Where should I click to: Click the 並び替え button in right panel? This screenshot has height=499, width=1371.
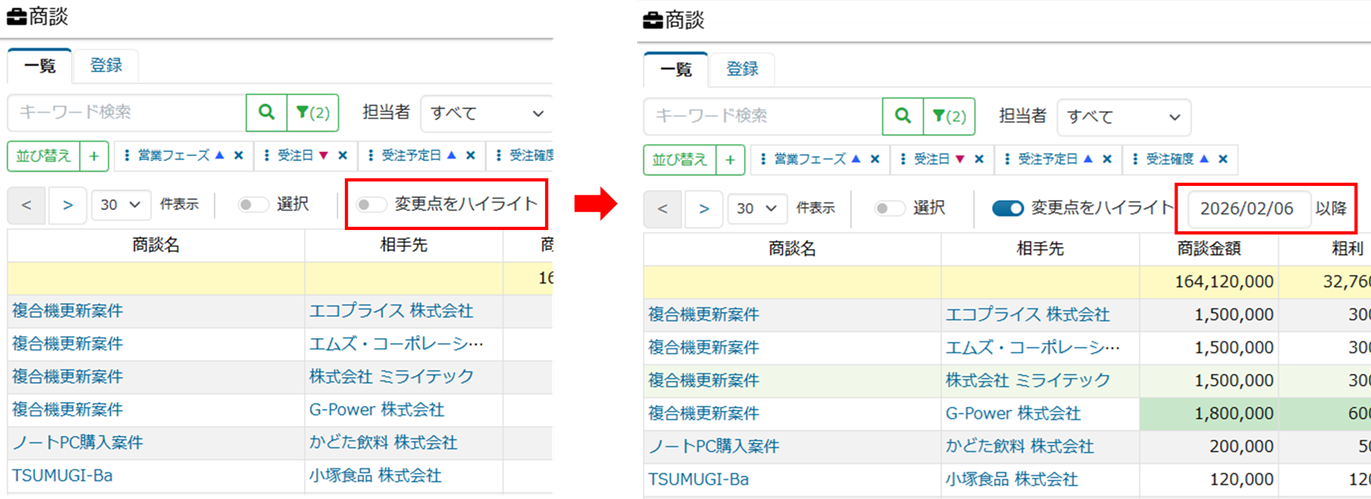coord(680,158)
